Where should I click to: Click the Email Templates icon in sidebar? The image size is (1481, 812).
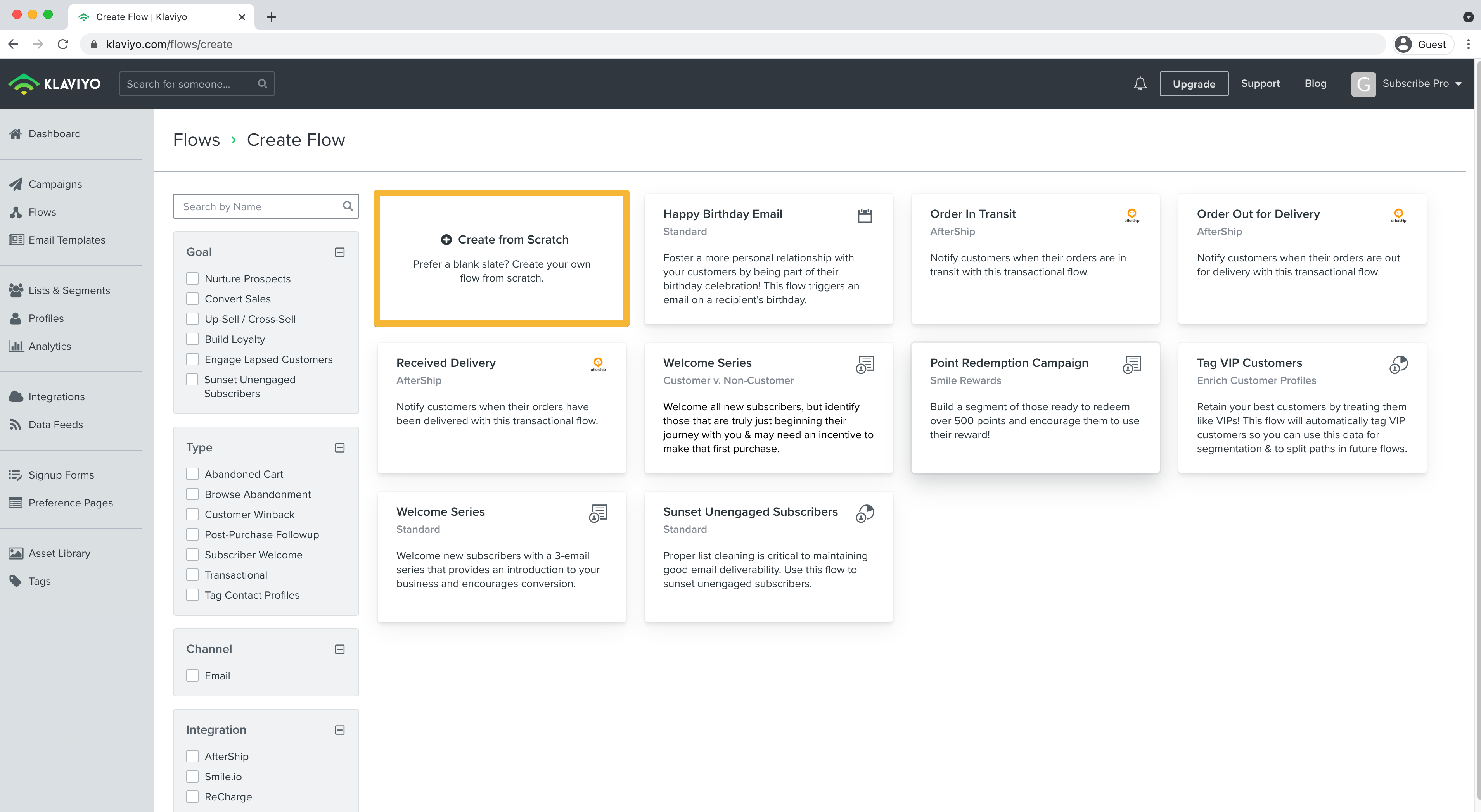[16, 240]
